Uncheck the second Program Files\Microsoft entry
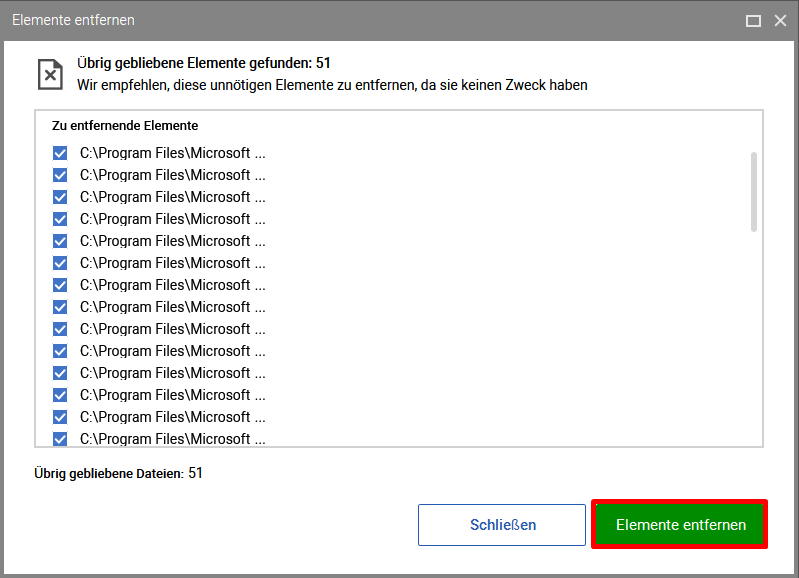 click(x=60, y=175)
